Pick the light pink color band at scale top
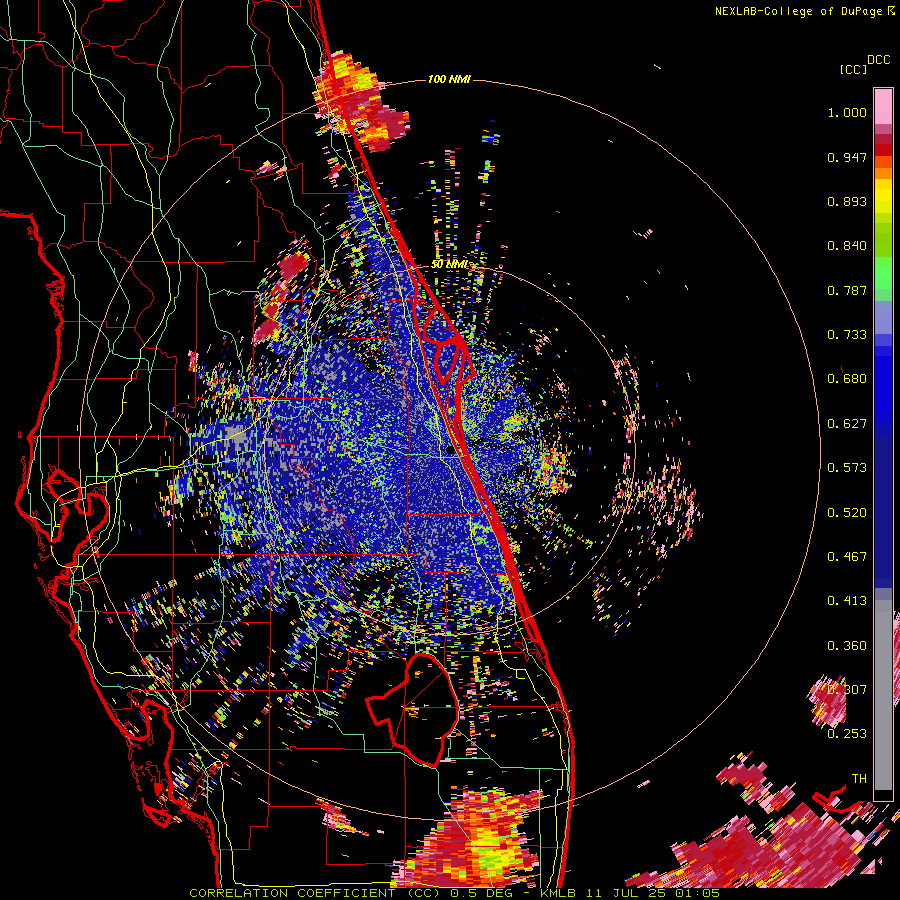900x900 pixels. [883, 106]
